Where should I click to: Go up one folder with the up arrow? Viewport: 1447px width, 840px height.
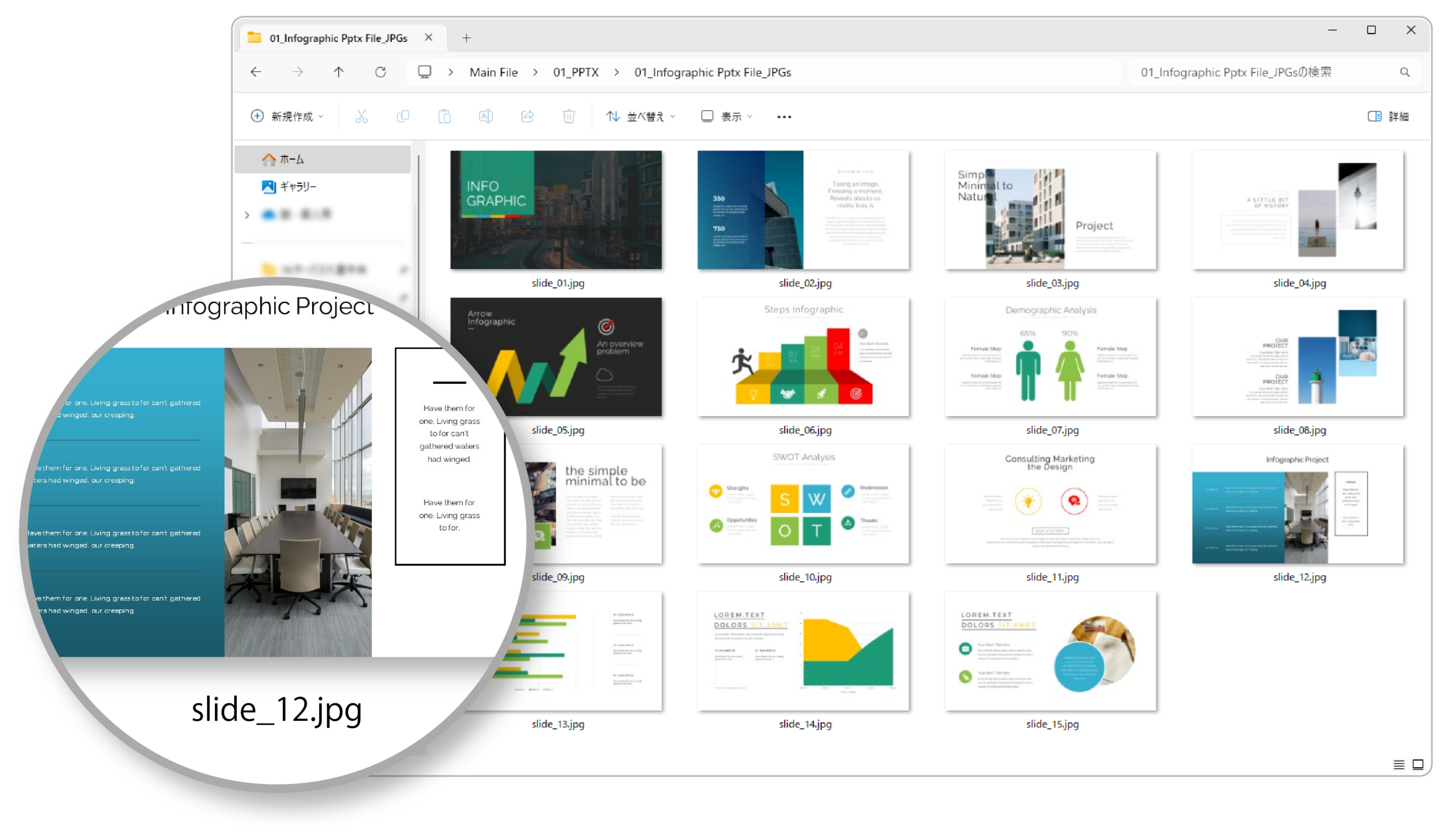pos(339,72)
